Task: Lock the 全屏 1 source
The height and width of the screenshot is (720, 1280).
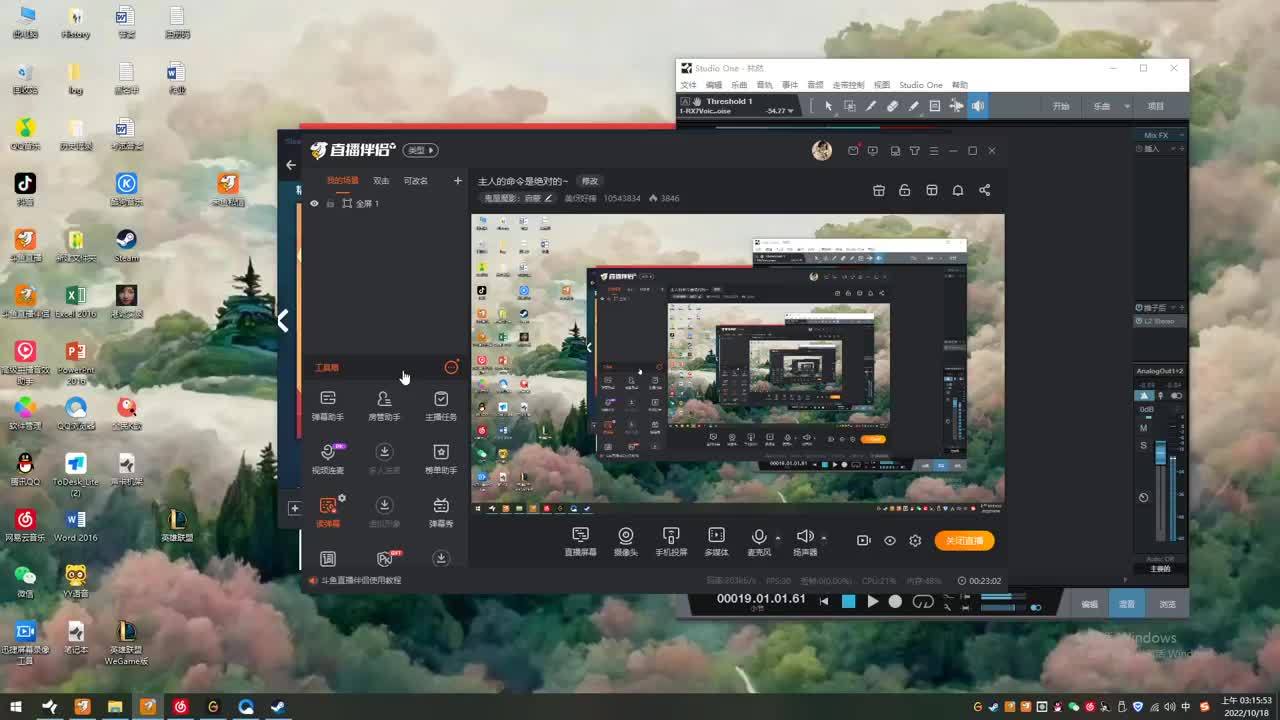Action: pos(330,203)
